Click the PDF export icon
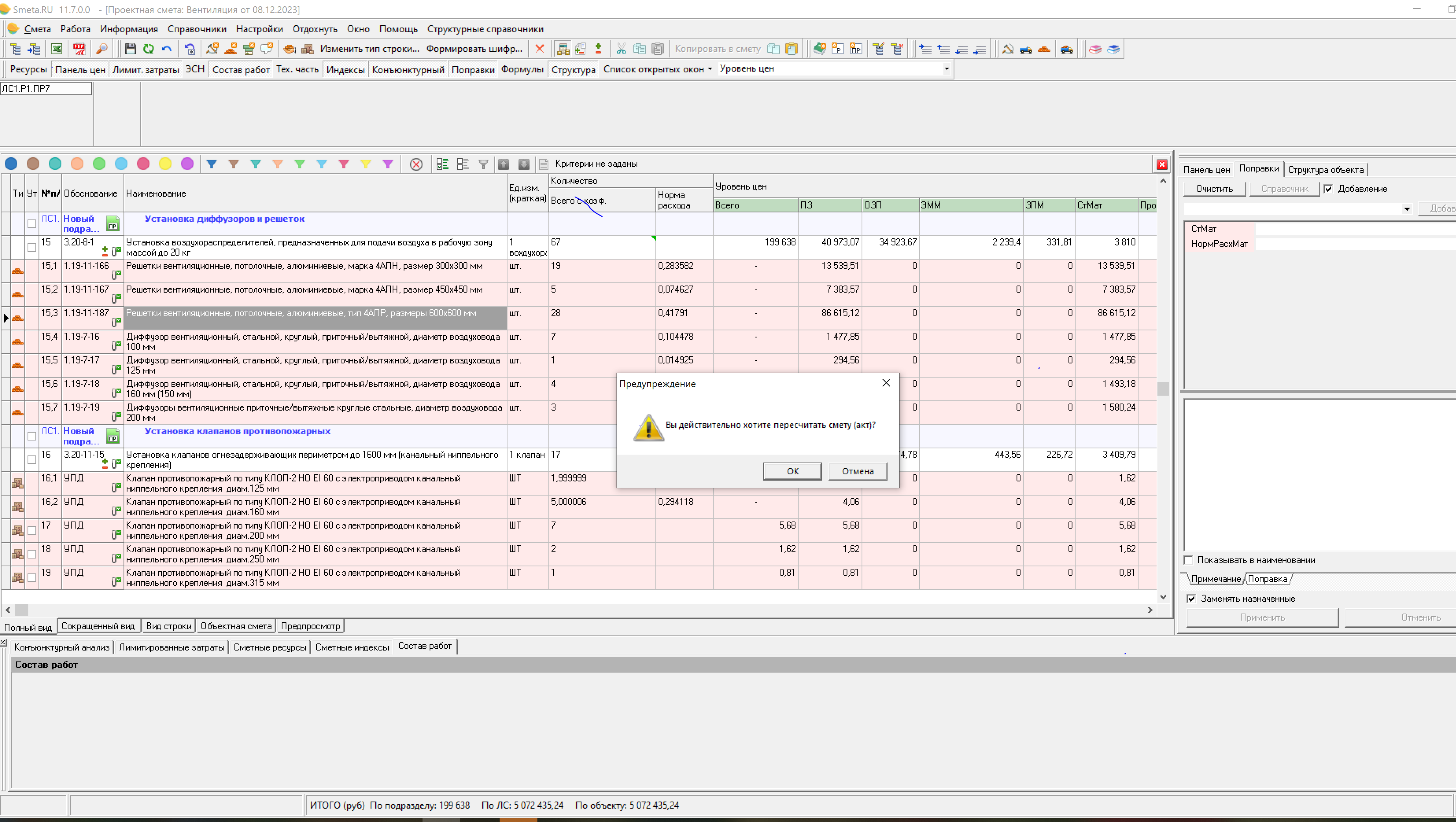Viewport: 1456px width, 822px height. tap(79, 49)
